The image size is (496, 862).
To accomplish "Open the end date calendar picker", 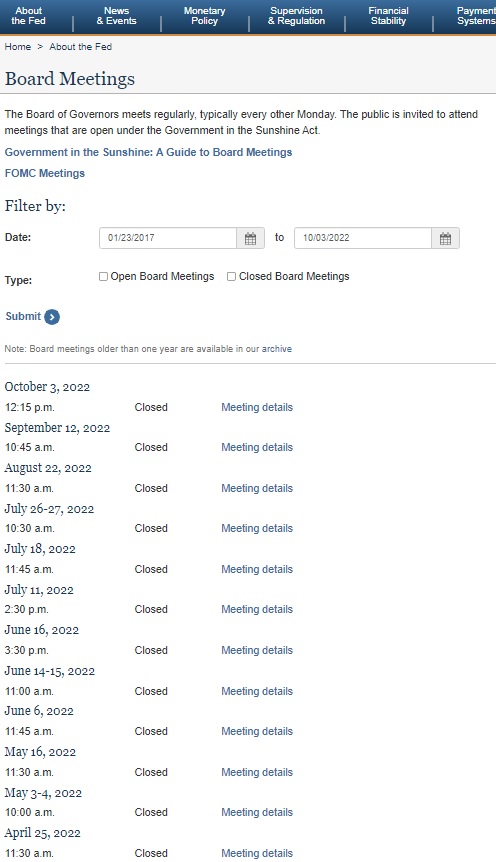I will 445,238.
